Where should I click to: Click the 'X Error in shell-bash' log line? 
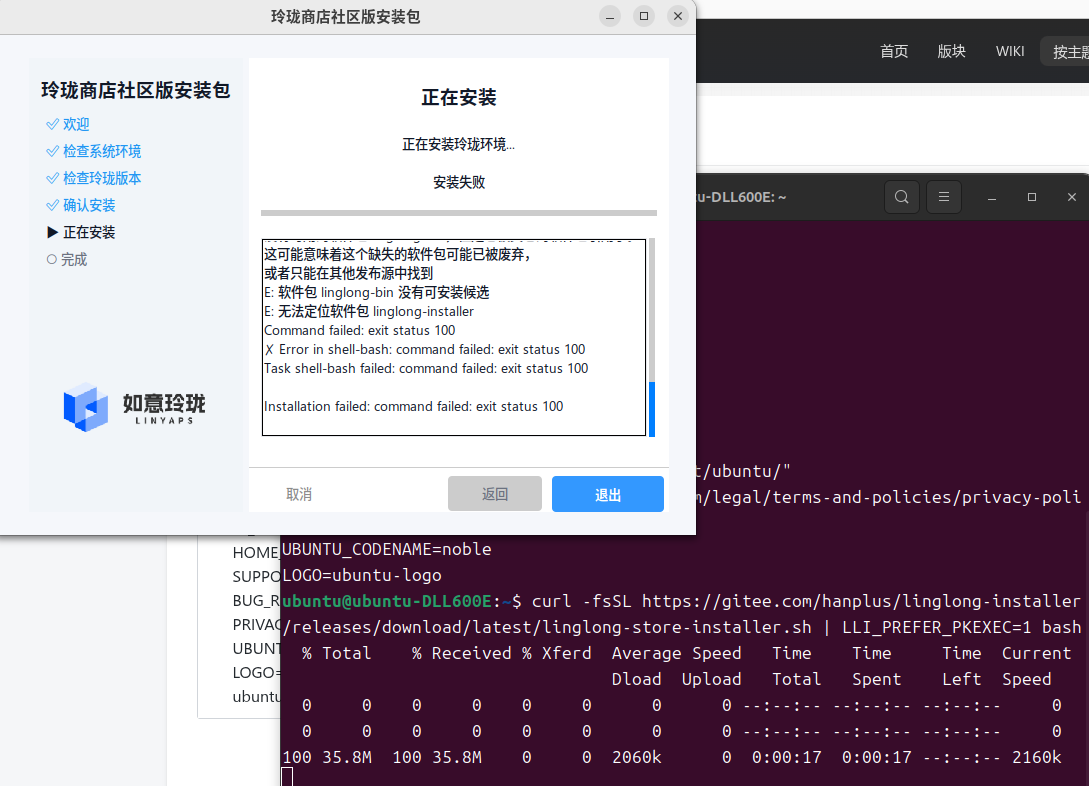coord(424,349)
